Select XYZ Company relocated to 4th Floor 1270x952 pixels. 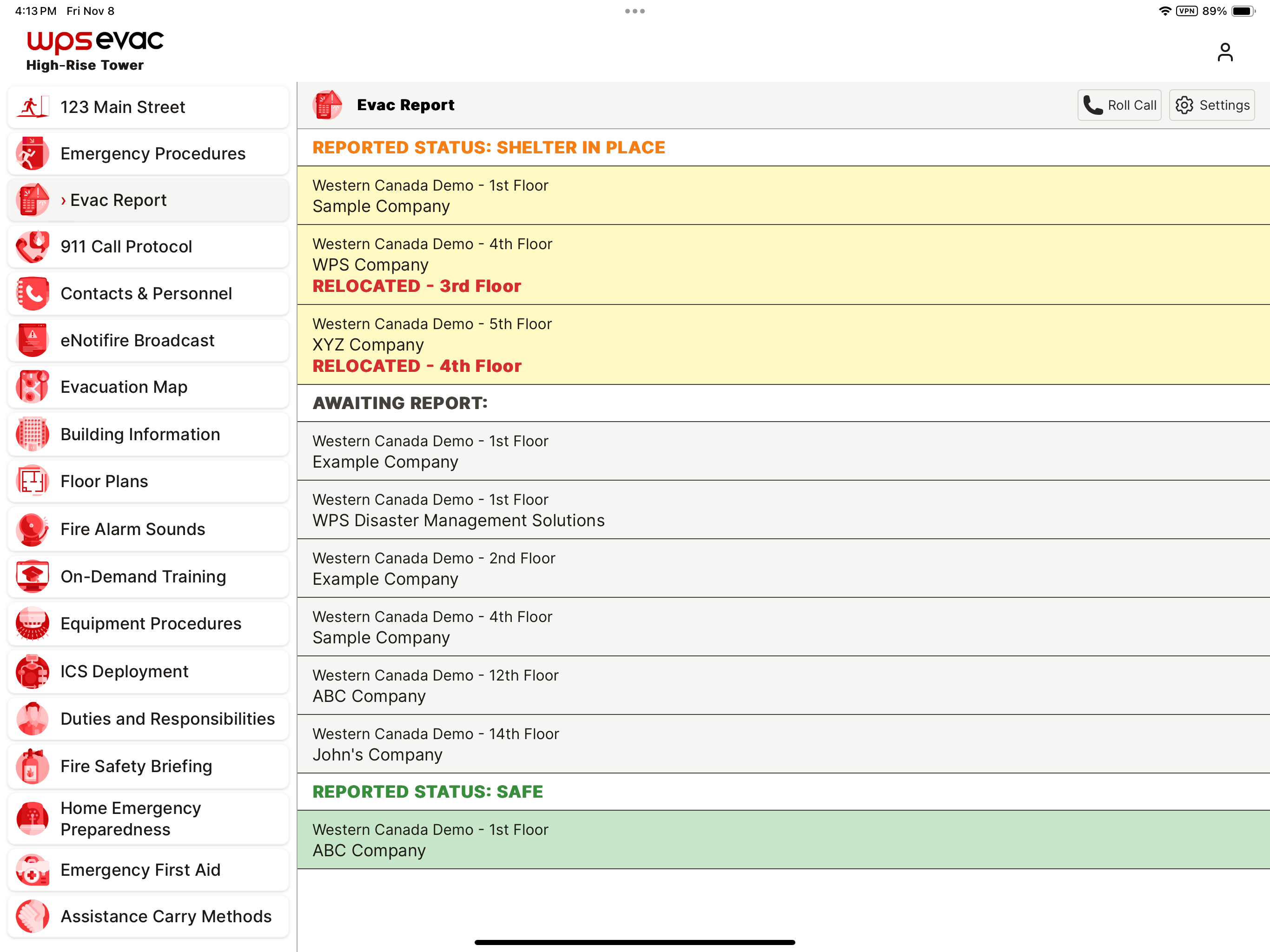click(783, 344)
